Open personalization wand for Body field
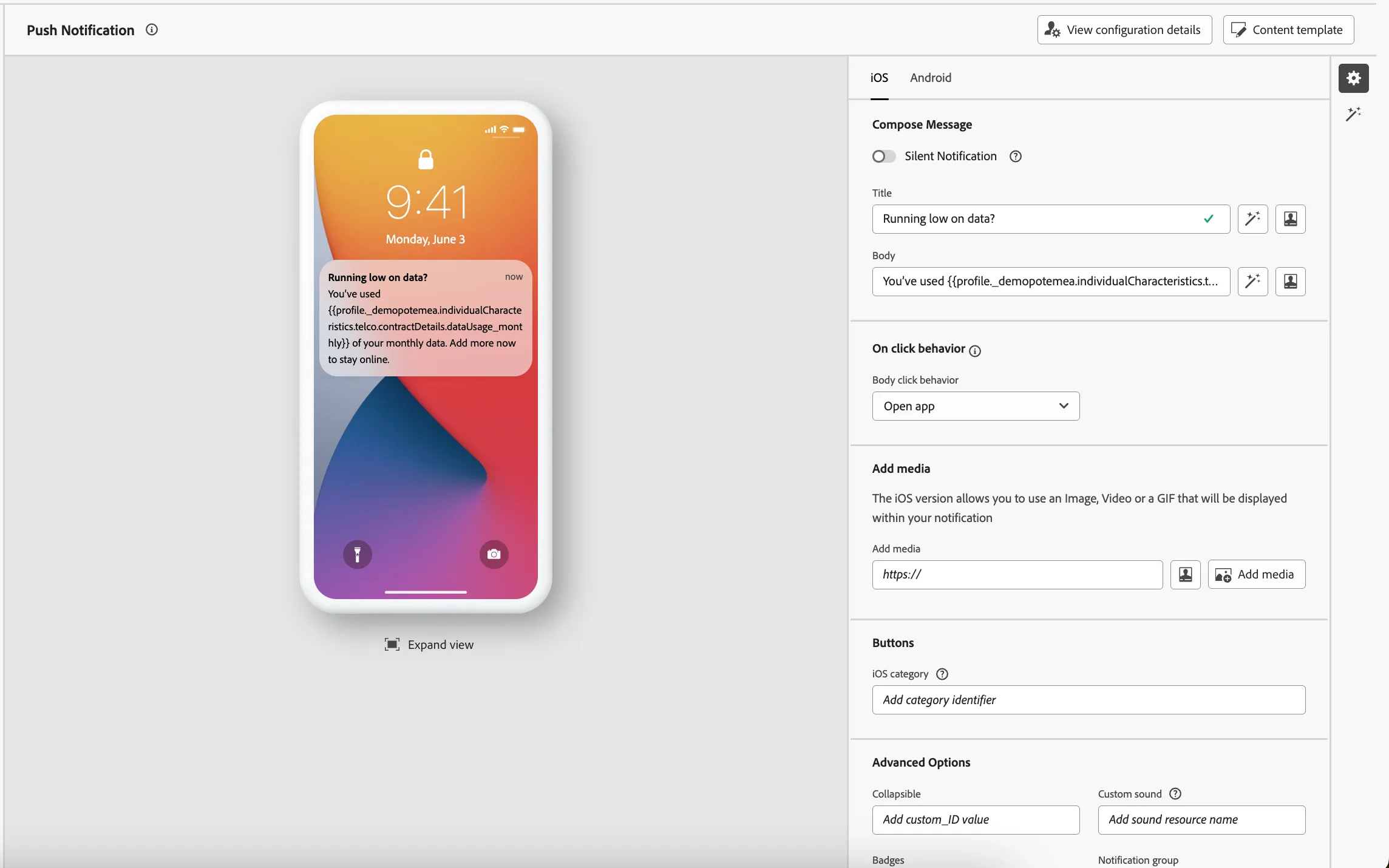 click(x=1252, y=282)
